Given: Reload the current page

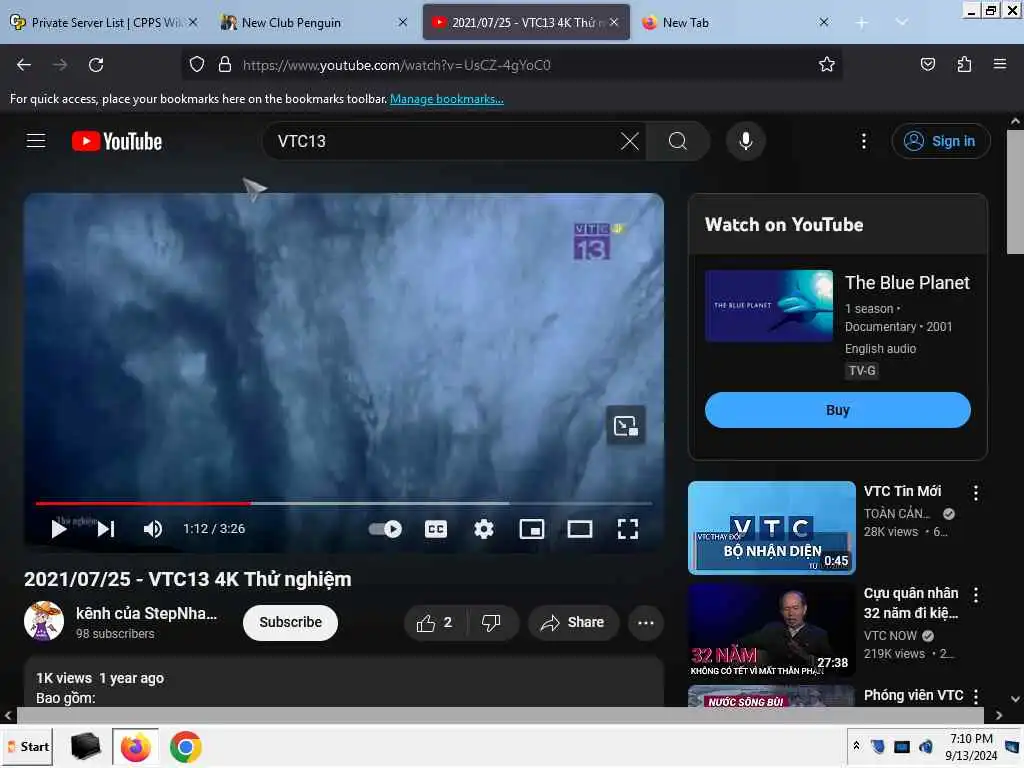Looking at the screenshot, I should (96, 65).
